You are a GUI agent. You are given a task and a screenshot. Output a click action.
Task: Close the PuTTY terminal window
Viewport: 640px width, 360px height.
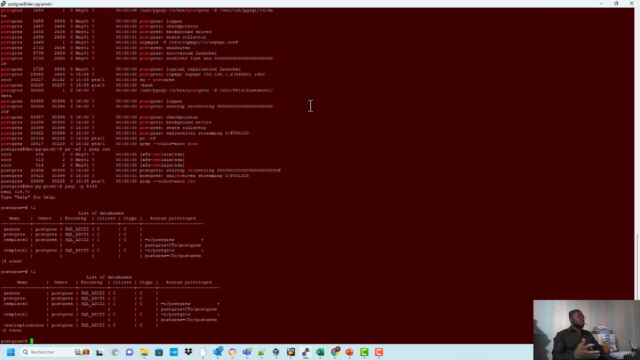click(x=631, y=4)
